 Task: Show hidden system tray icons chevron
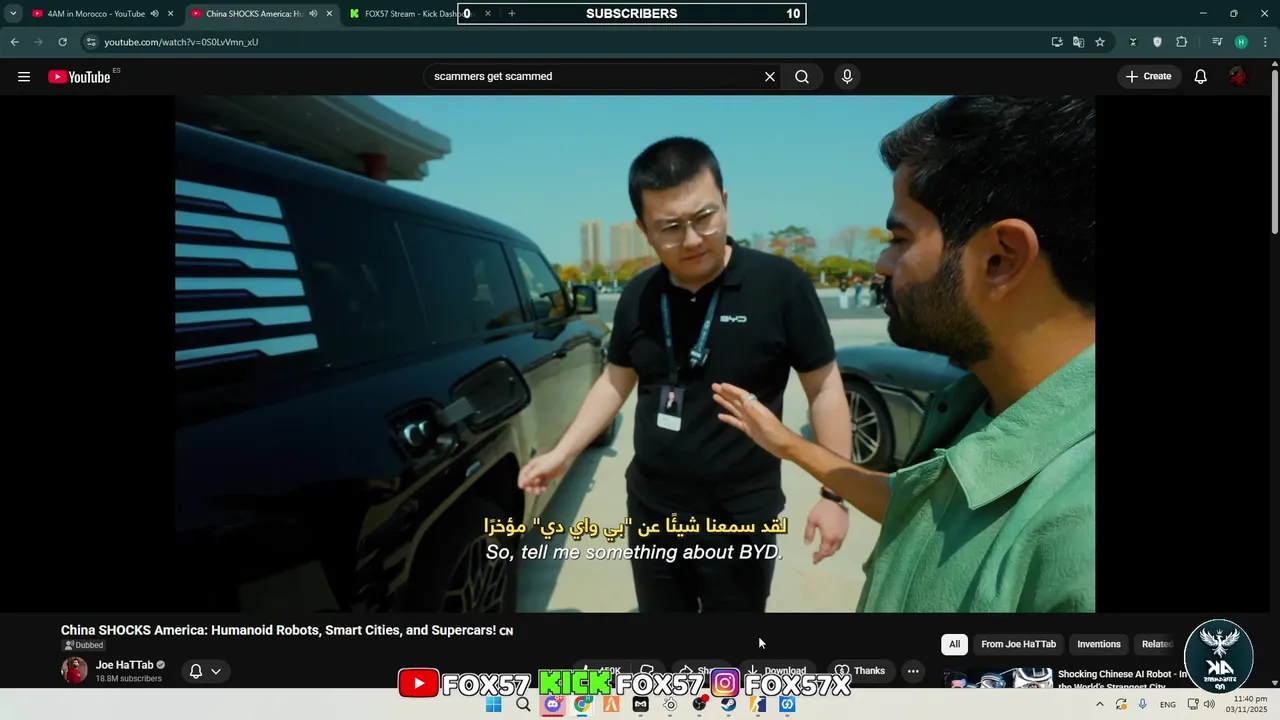1100,705
